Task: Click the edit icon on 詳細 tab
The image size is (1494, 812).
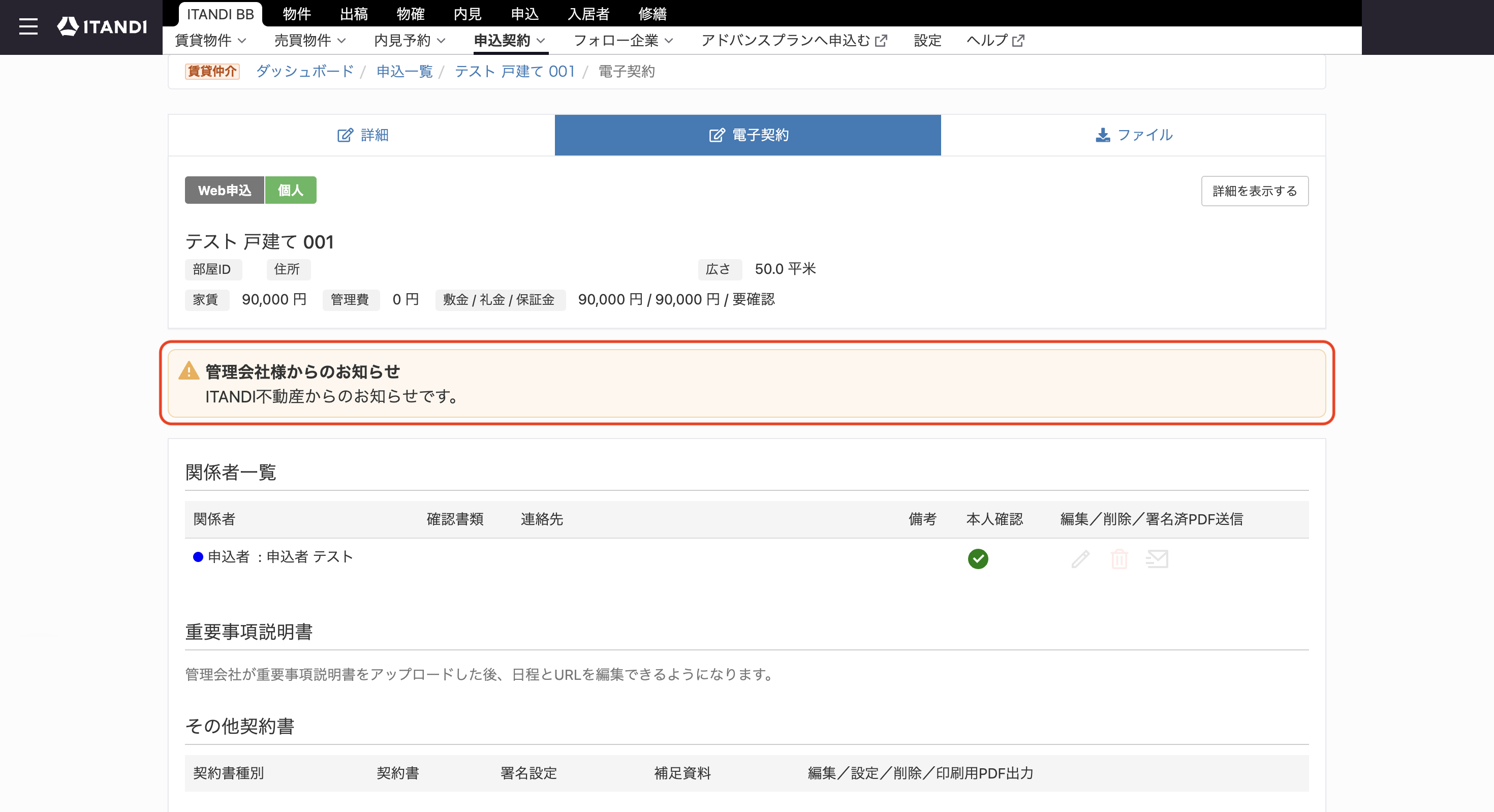Action: point(345,135)
